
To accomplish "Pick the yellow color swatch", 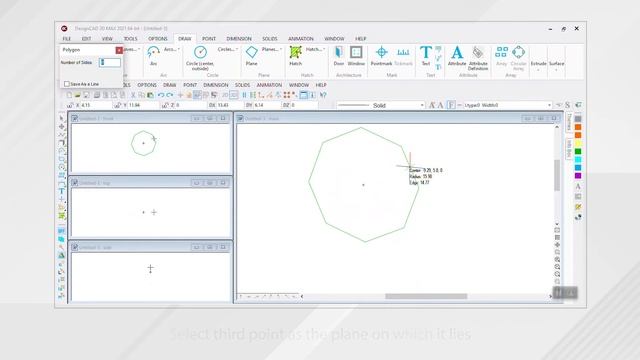I will 578,143.
